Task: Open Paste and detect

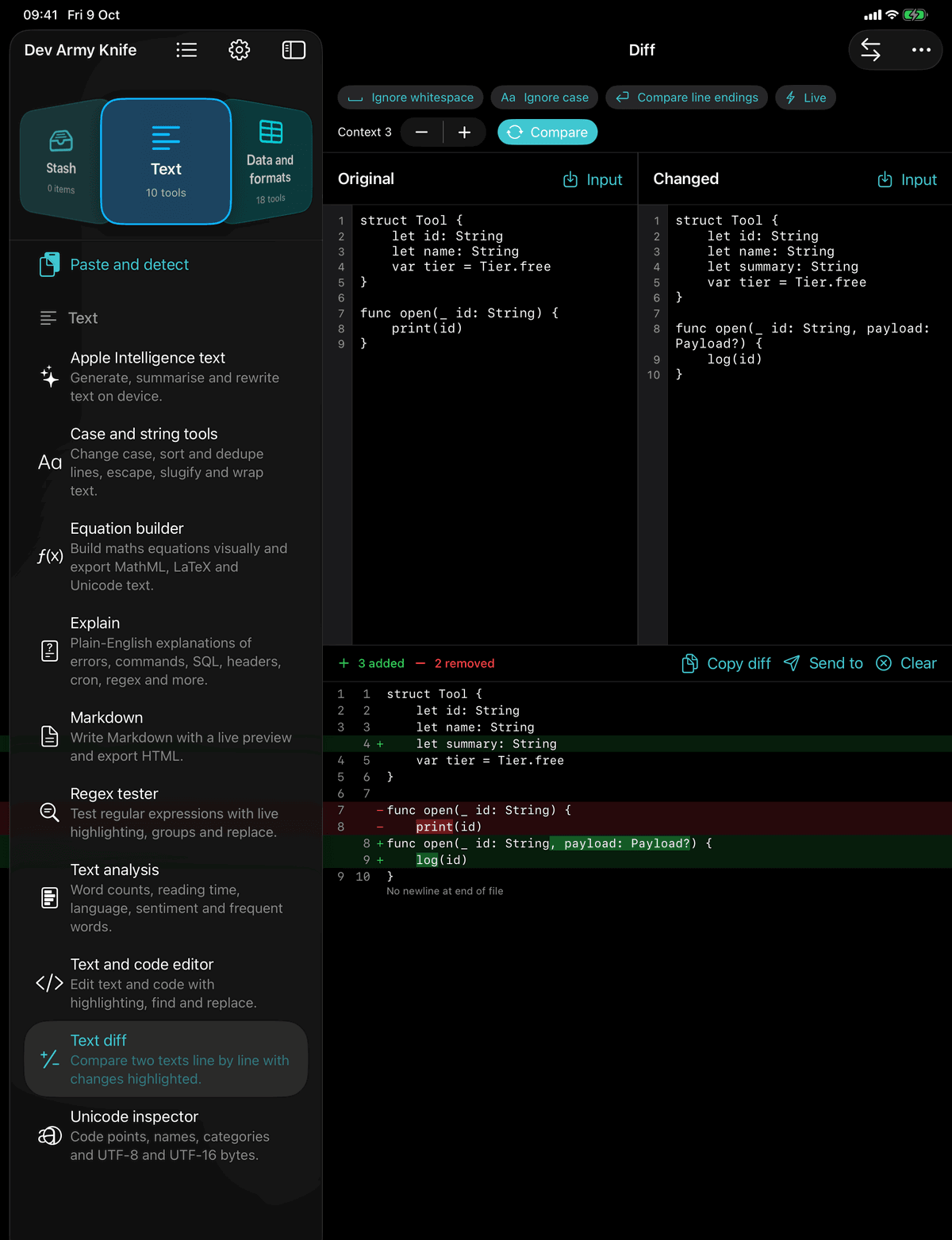Action: coord(166,265)
